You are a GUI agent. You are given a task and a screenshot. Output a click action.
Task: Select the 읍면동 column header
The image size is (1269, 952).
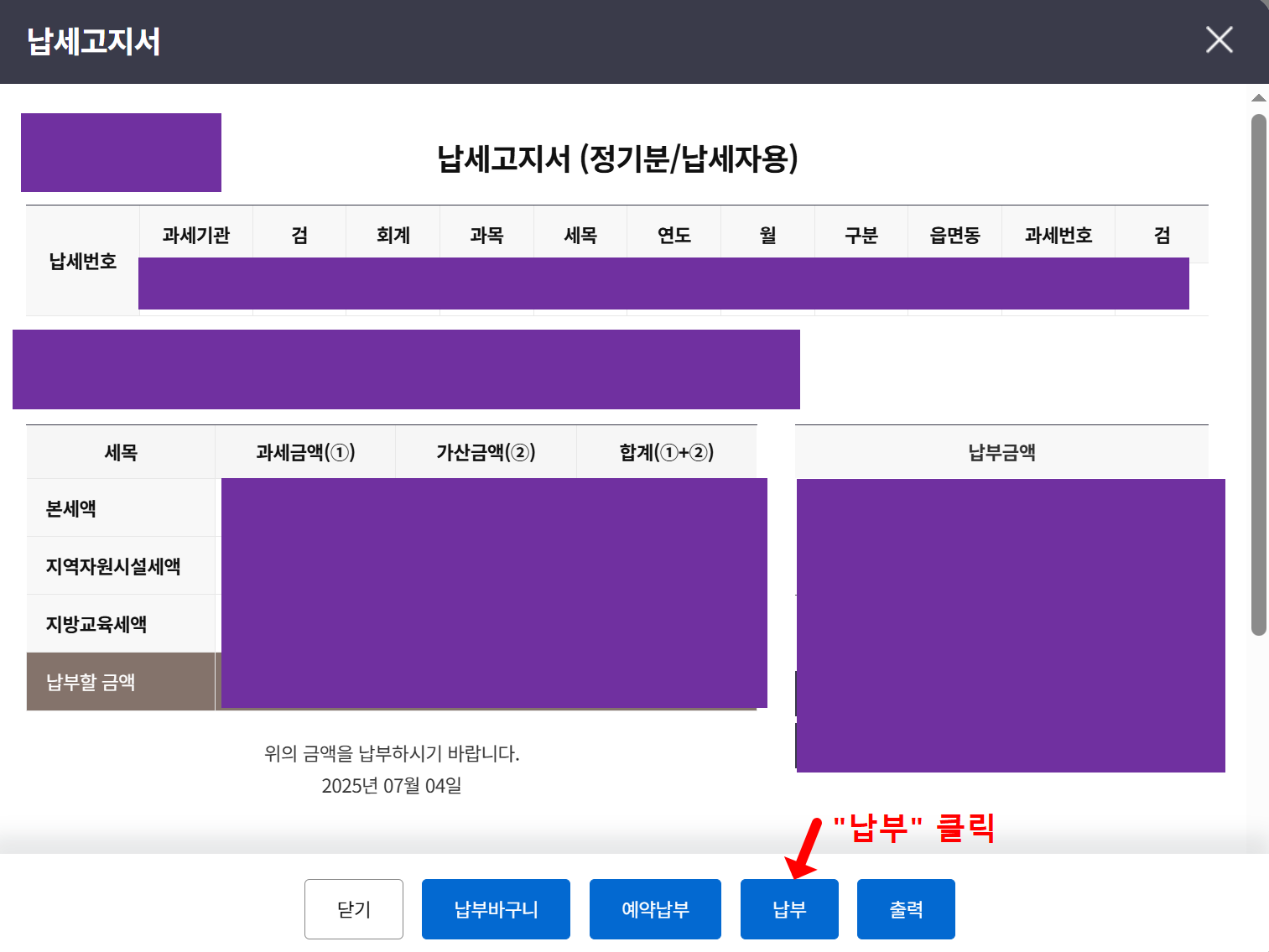(954, 235)
